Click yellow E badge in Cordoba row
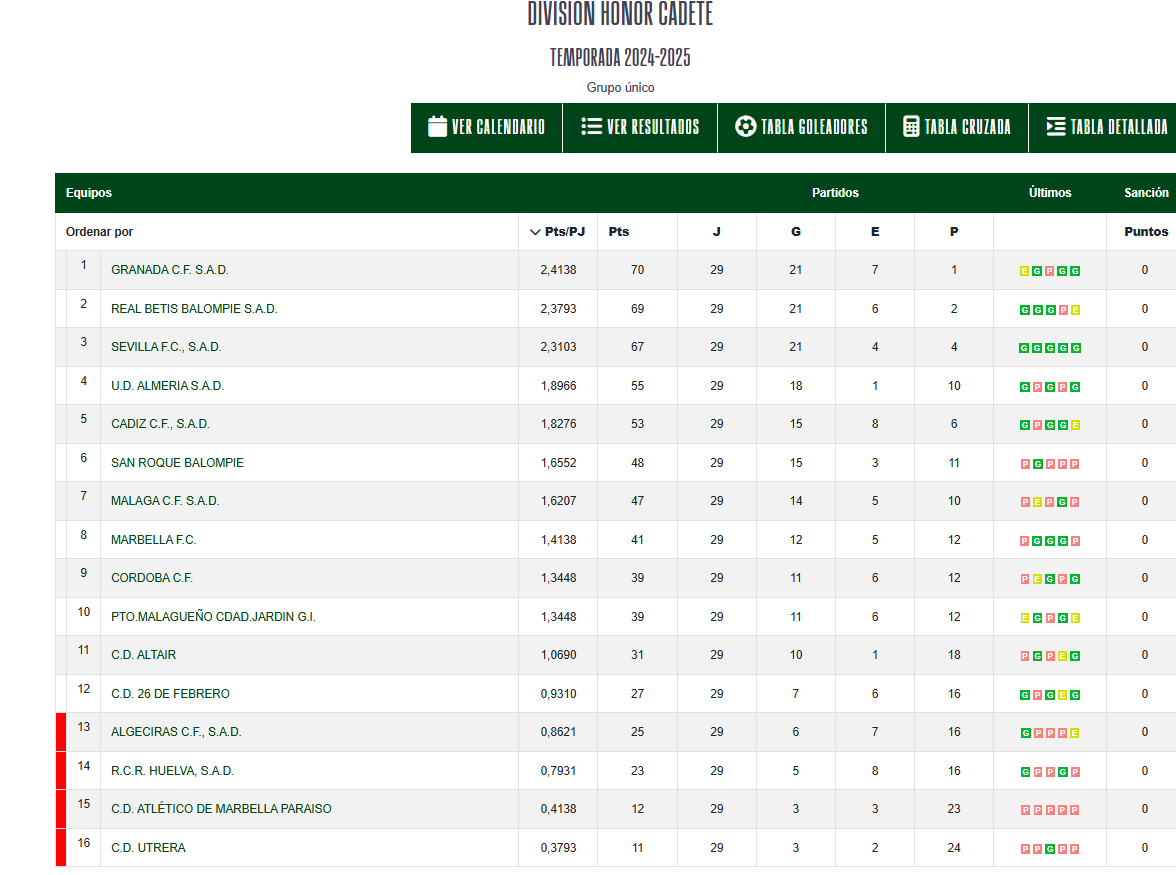The image size is (1176, 875). (1037, 580)
